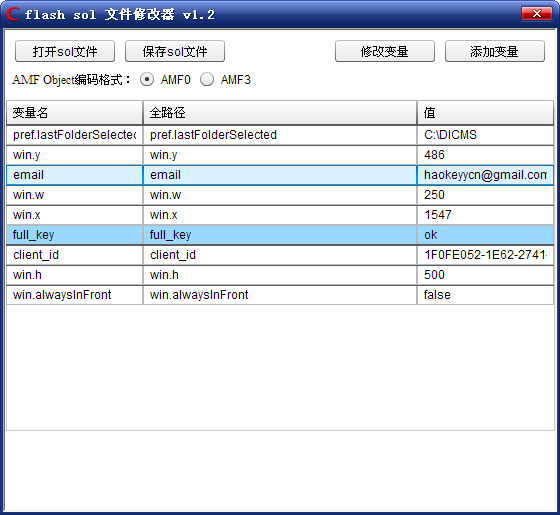This screenshot has width=560, height=515.
Task: Click the 打开sol文件 button
Action: (65, 51)
